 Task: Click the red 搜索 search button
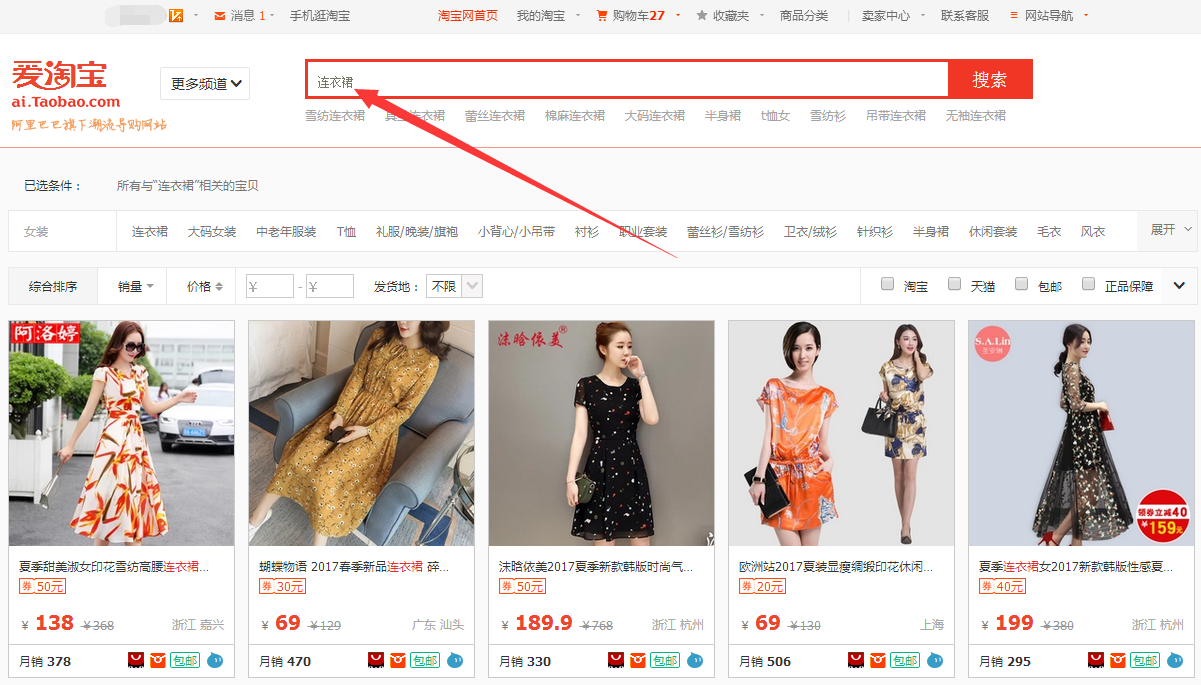click(990, 80)
